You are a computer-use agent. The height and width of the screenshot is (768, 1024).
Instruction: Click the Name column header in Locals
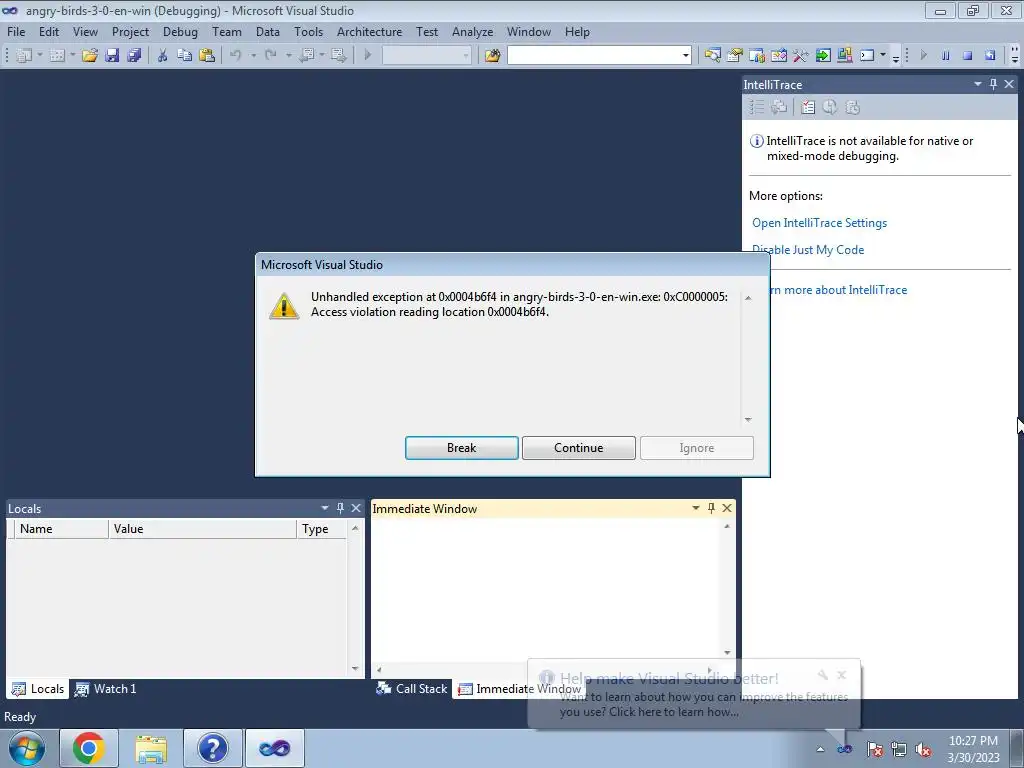coord(61,528)
